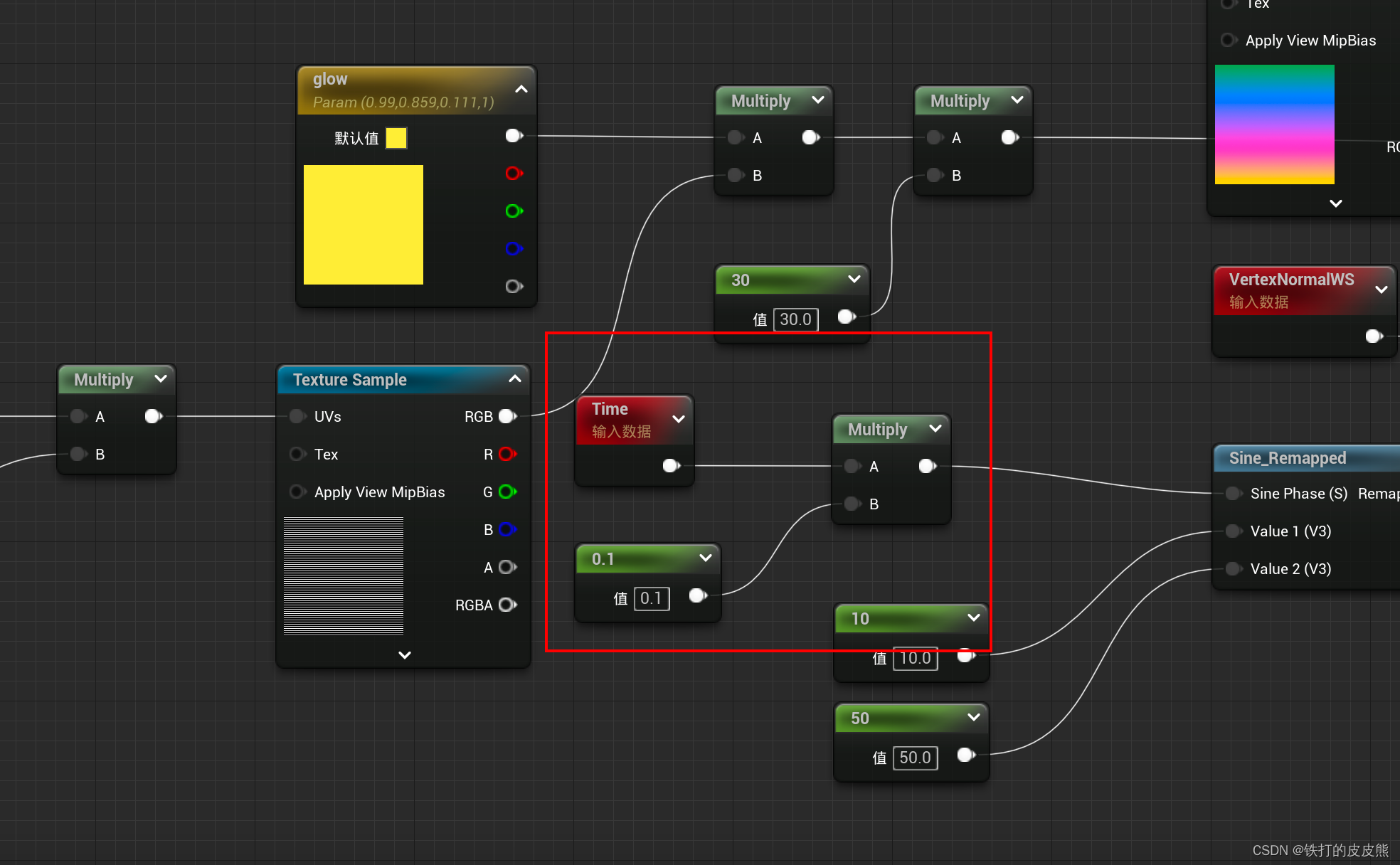The image size is (1400, 865).
Task: Click the constant 0.1 node output pin
Action: pos(697,596)
